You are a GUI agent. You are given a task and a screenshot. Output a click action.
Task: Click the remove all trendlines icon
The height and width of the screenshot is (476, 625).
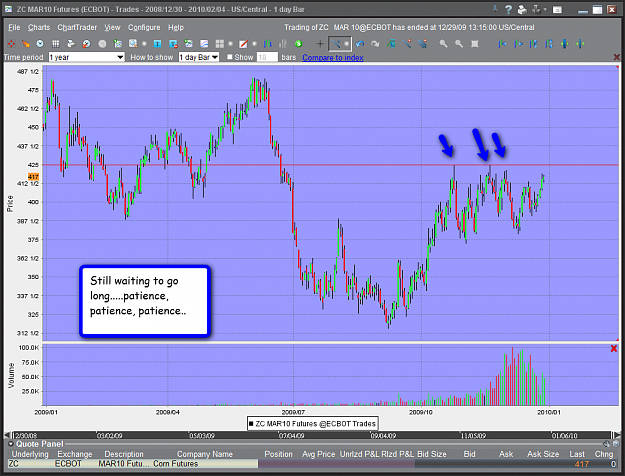click(x=422, y=44)
